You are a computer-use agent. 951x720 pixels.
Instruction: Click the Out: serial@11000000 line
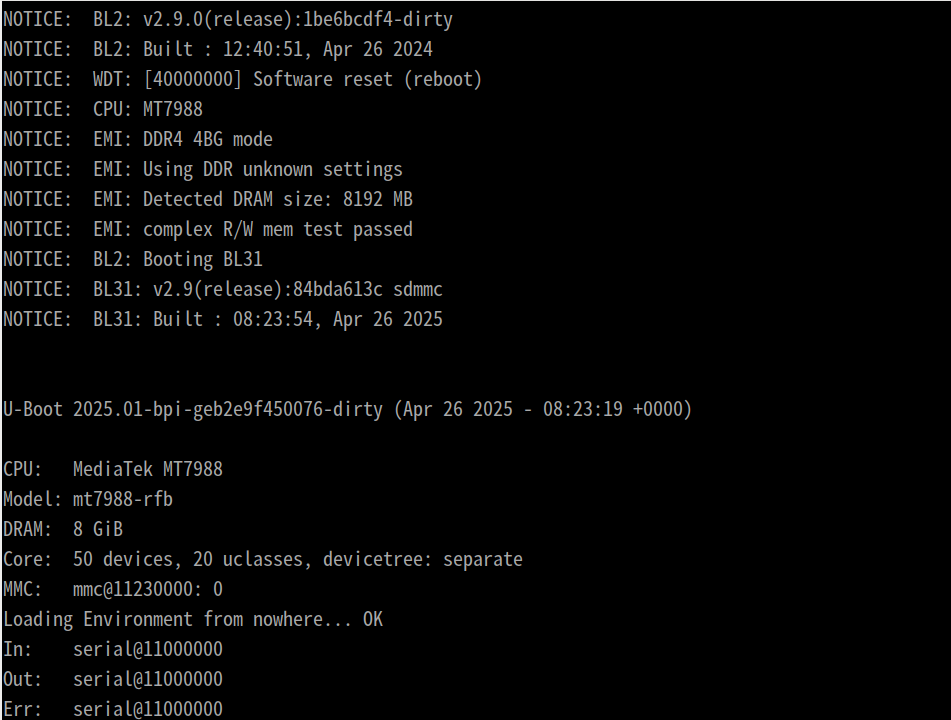point(113,679)
